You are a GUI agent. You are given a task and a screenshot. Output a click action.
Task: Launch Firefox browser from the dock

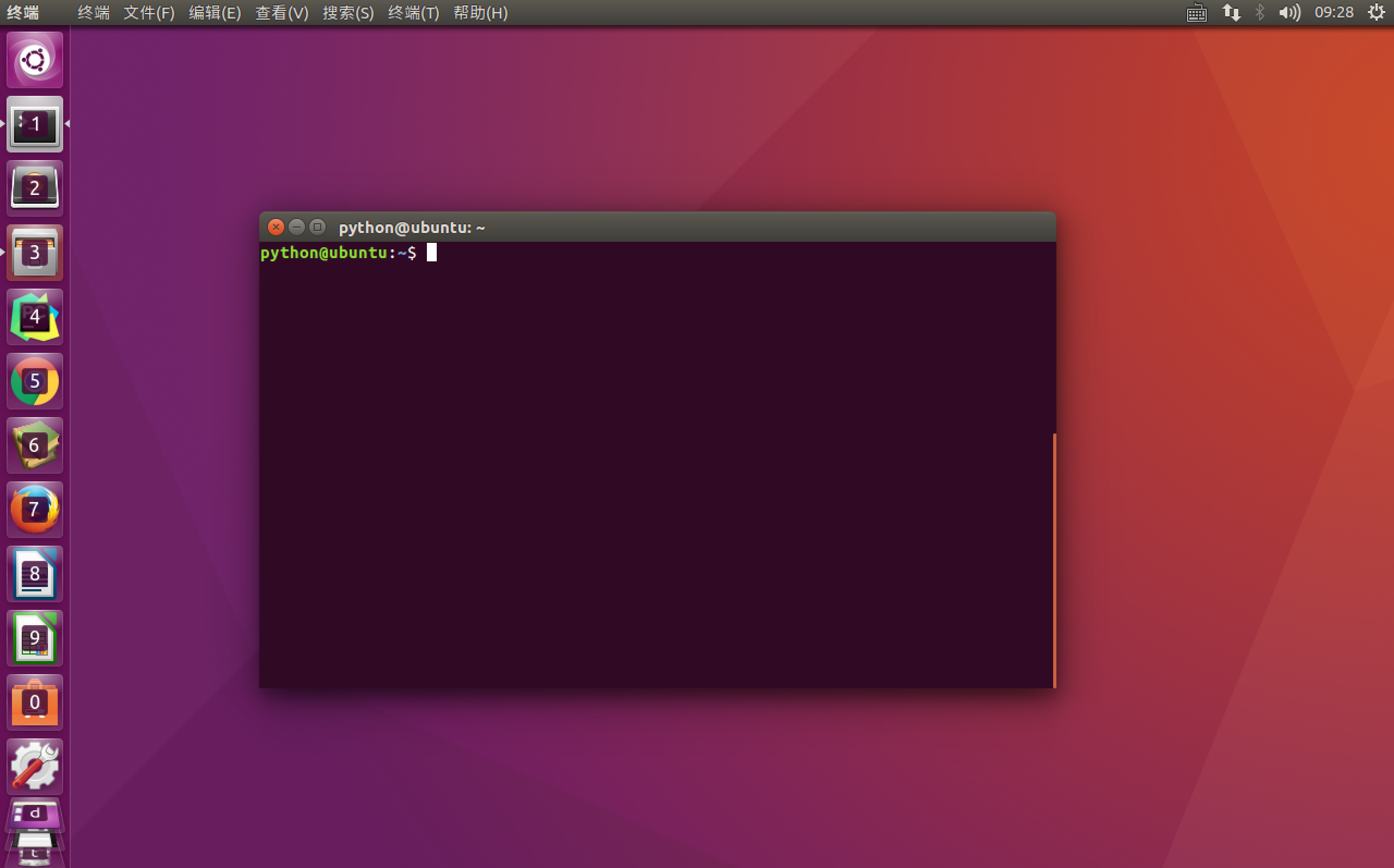(x=34, y=509)
